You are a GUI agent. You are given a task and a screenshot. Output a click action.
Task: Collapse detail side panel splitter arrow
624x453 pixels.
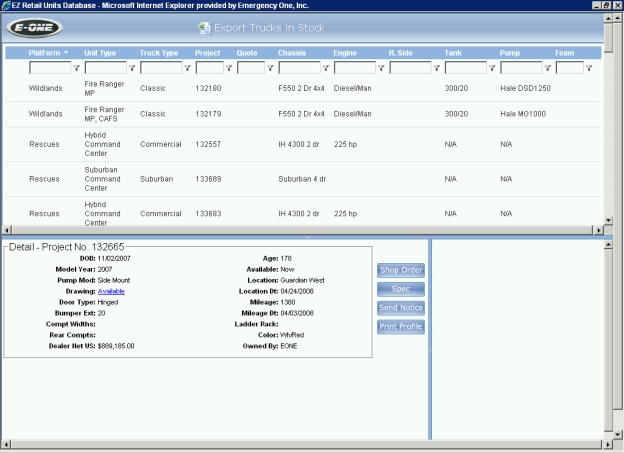tap(430, 350)
